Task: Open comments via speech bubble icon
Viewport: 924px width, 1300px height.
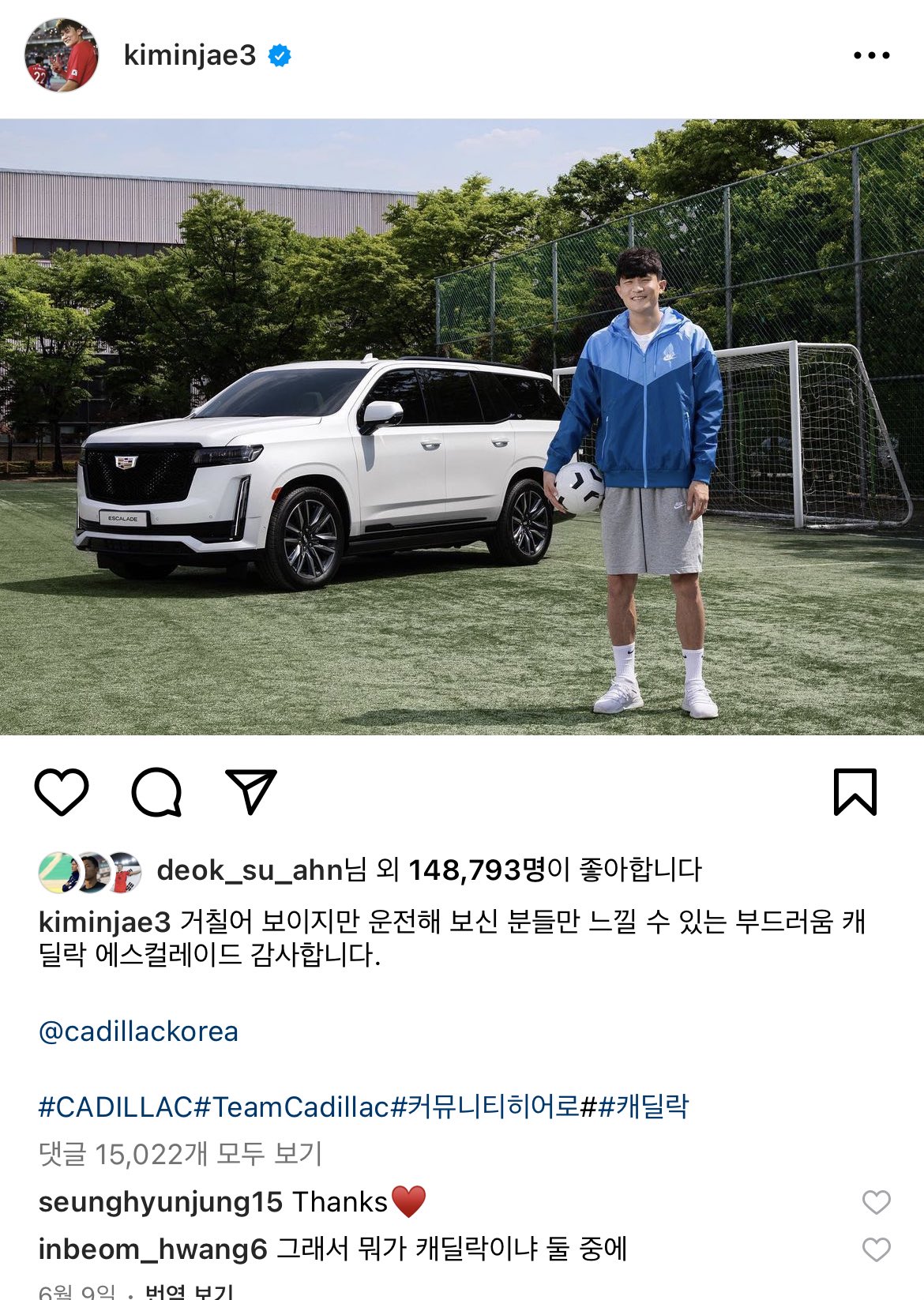Action: click(x=156, y=791)
